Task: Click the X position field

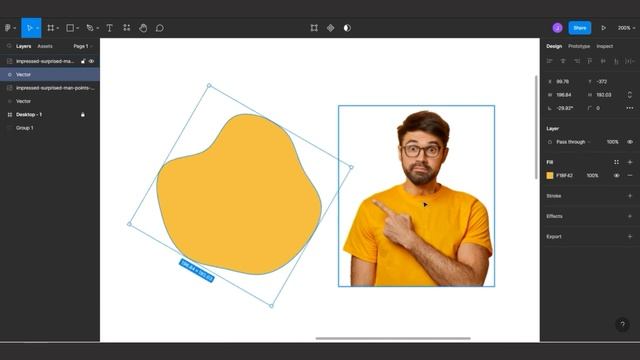Action: 562,82
